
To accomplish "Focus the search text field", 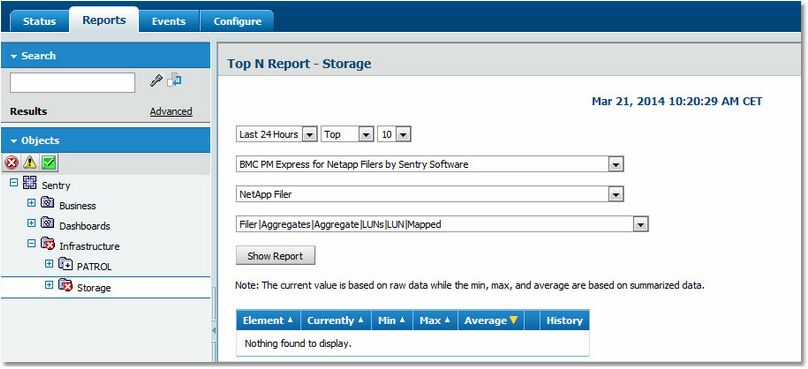I will tap(73, 82).
